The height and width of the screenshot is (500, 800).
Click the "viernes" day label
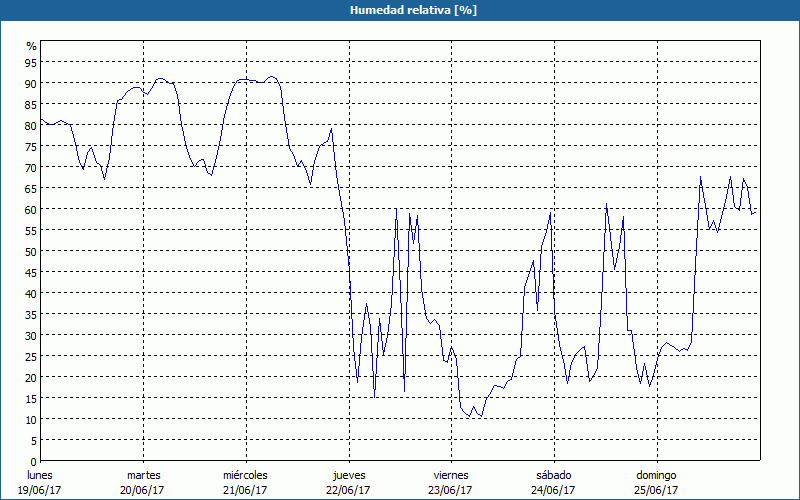[451, 475]
